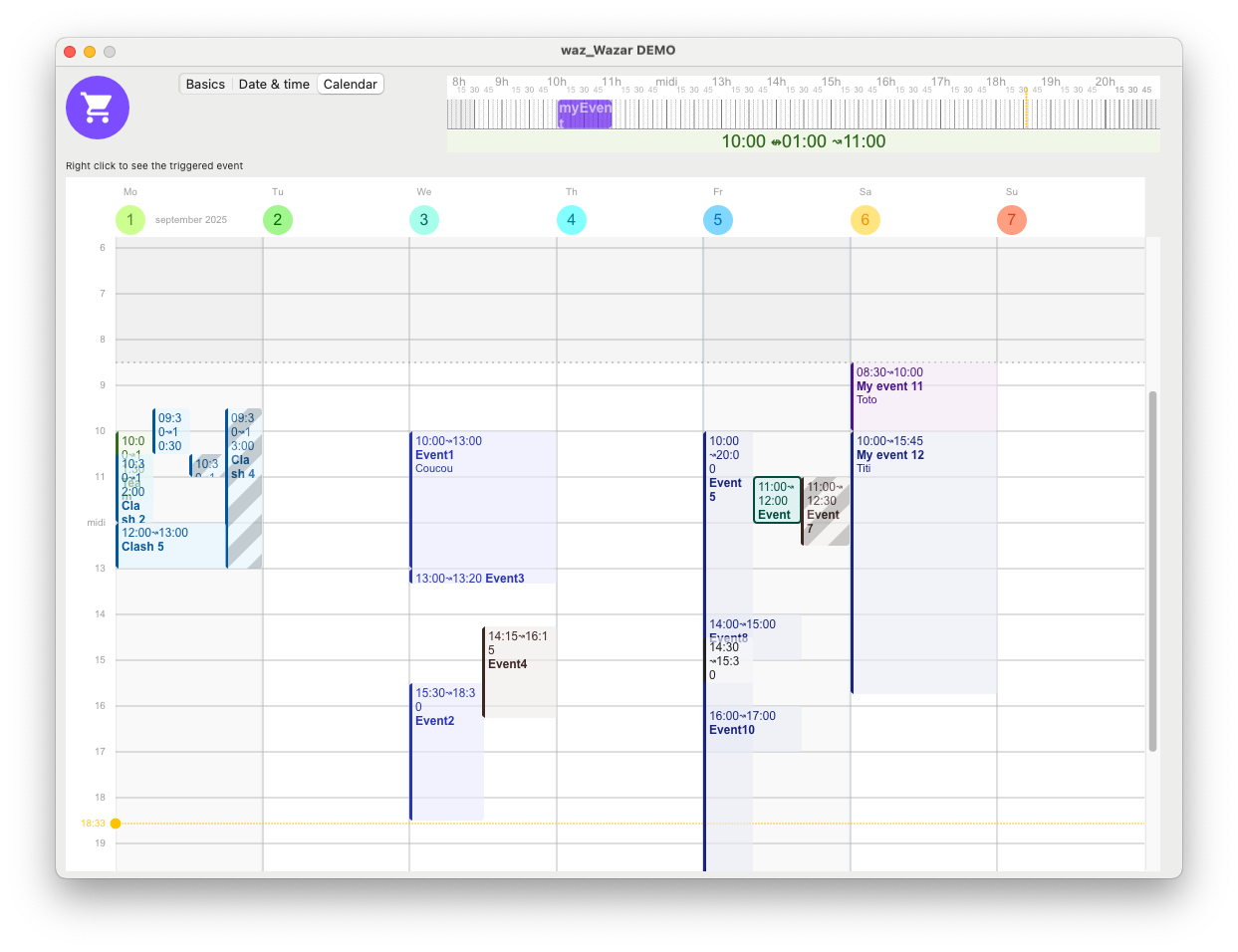1238x952 pixels.
Task: Switch to the Basics tab
Action: click(x=205, y=85)
